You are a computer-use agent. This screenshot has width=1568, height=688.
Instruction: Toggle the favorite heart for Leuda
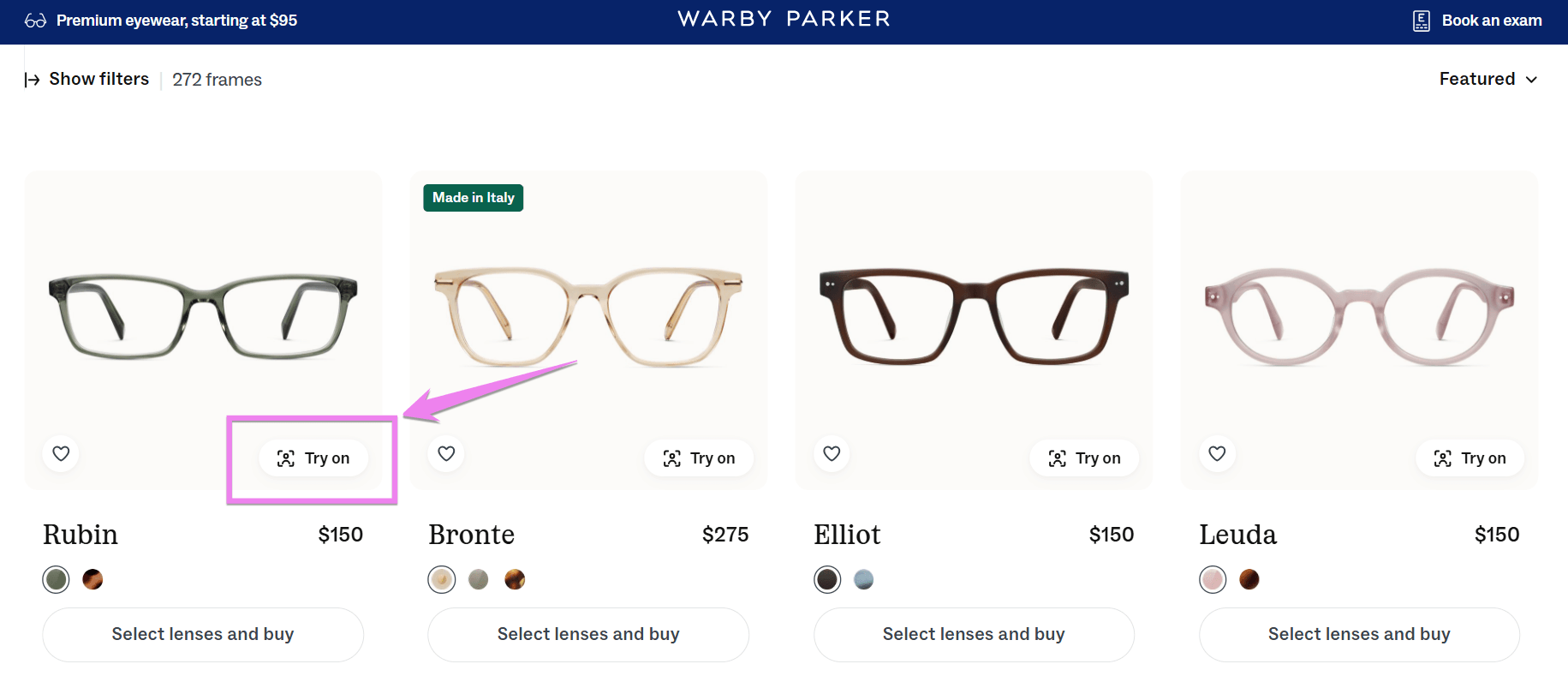point(1216,453)
